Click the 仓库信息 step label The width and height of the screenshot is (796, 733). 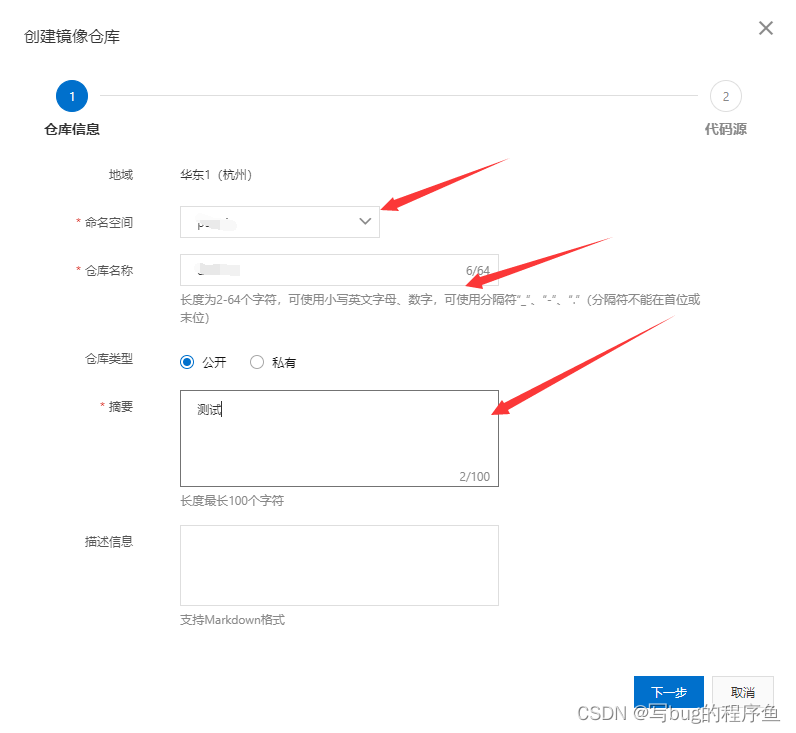[72, 129]
